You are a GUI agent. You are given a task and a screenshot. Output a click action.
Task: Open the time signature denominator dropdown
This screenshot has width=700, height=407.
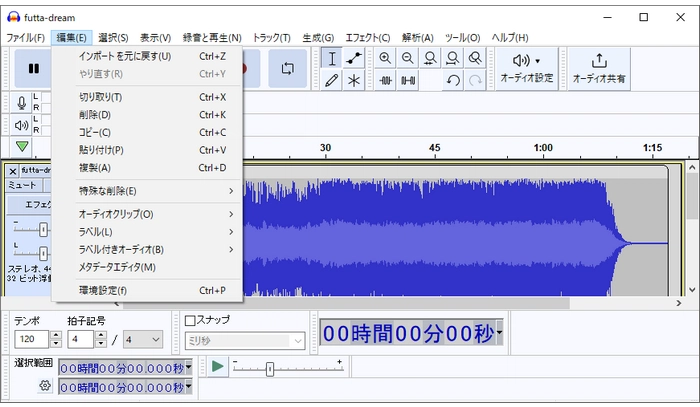pyautogui.click(x=144, y=340)
